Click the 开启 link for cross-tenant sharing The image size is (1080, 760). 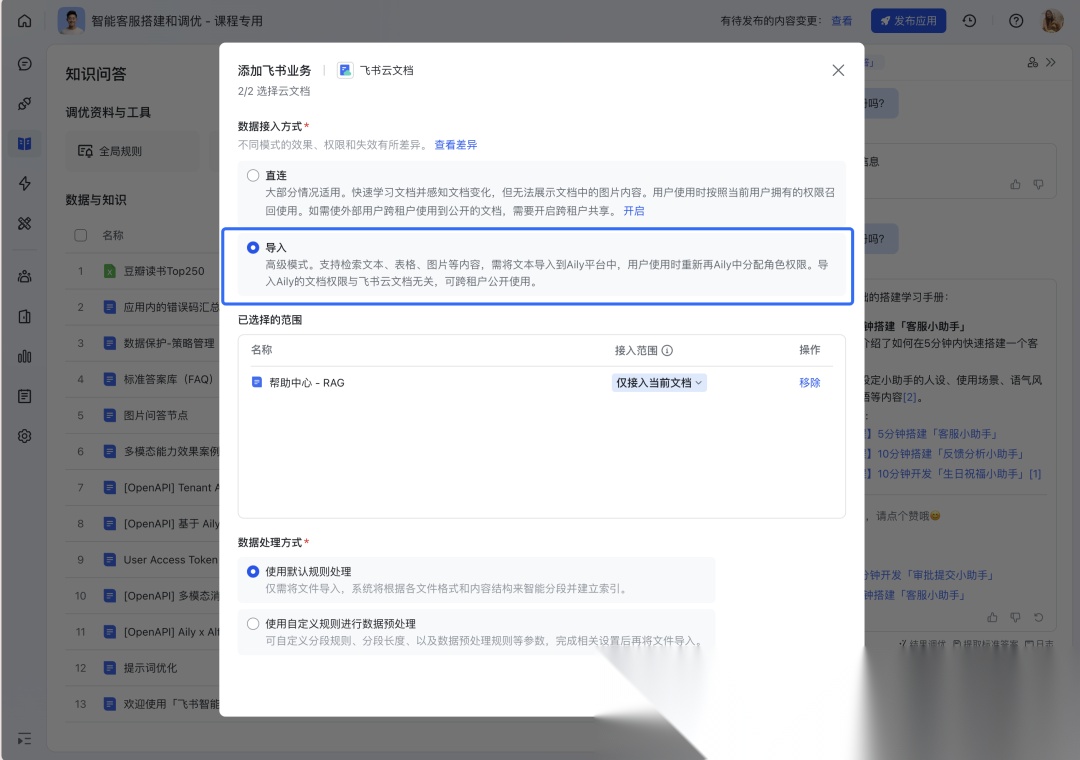[634, 211]
